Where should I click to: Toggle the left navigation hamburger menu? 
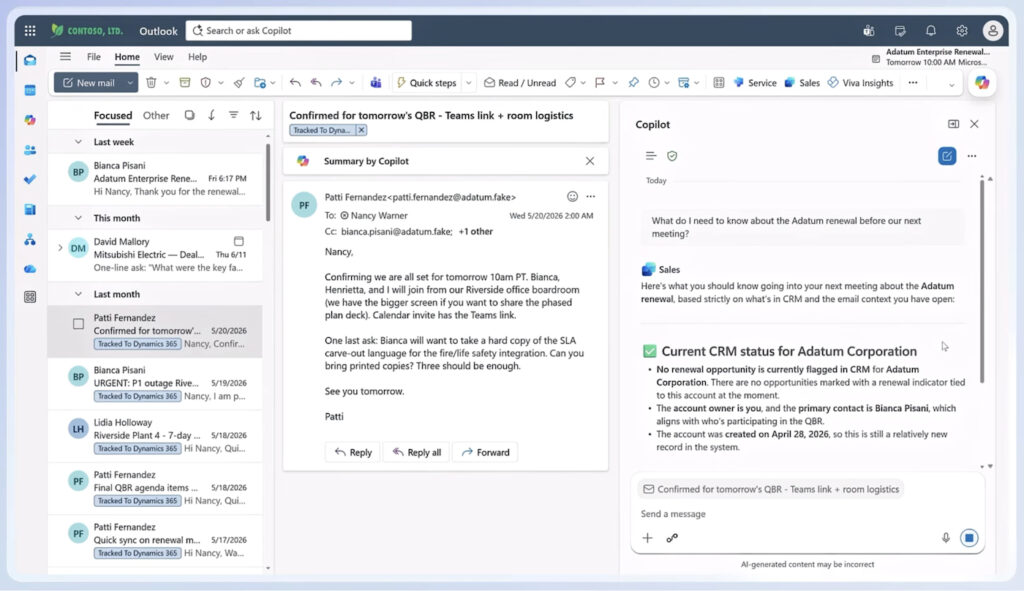[65, 57]
